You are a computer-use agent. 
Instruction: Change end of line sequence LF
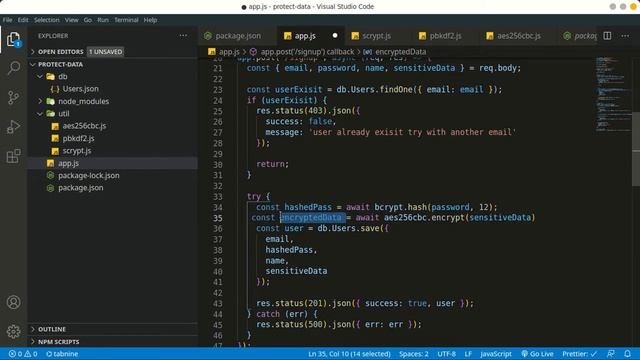point(468,354)
